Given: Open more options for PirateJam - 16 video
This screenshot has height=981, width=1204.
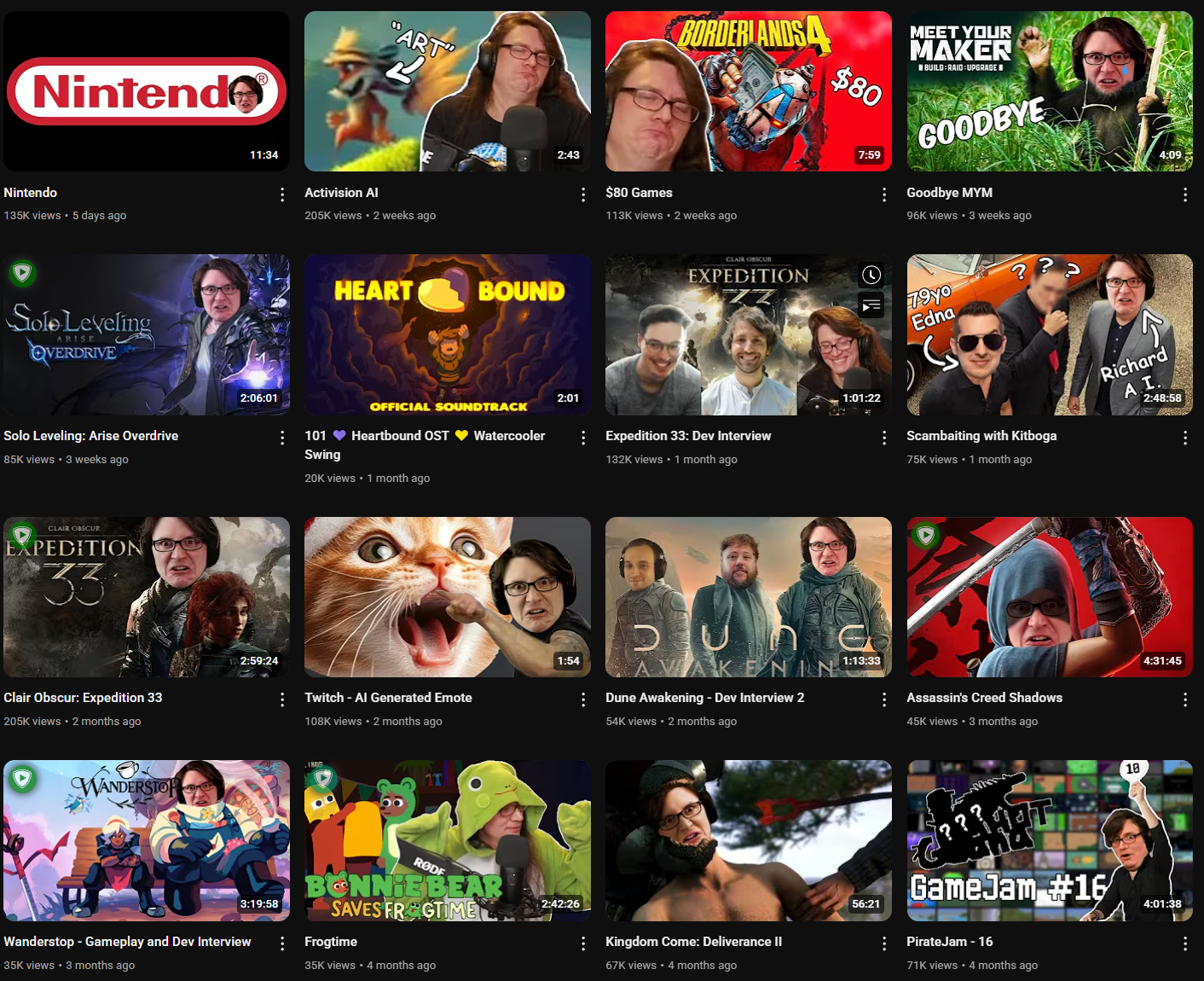Looking at the screenshot, I should (x=1185, y=943).
